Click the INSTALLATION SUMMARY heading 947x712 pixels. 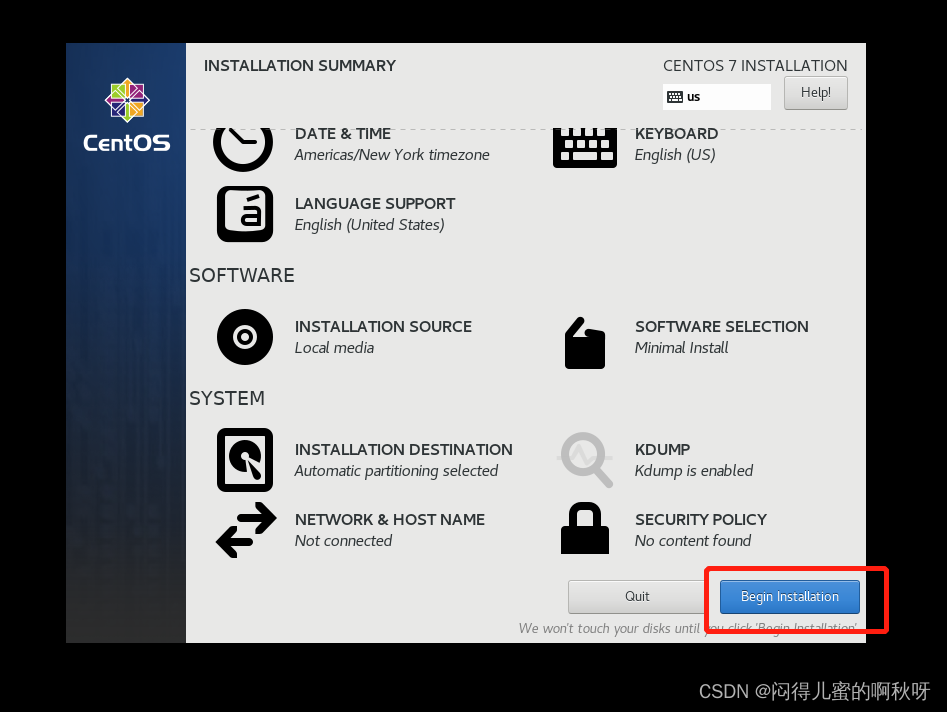tap(300, 66)
